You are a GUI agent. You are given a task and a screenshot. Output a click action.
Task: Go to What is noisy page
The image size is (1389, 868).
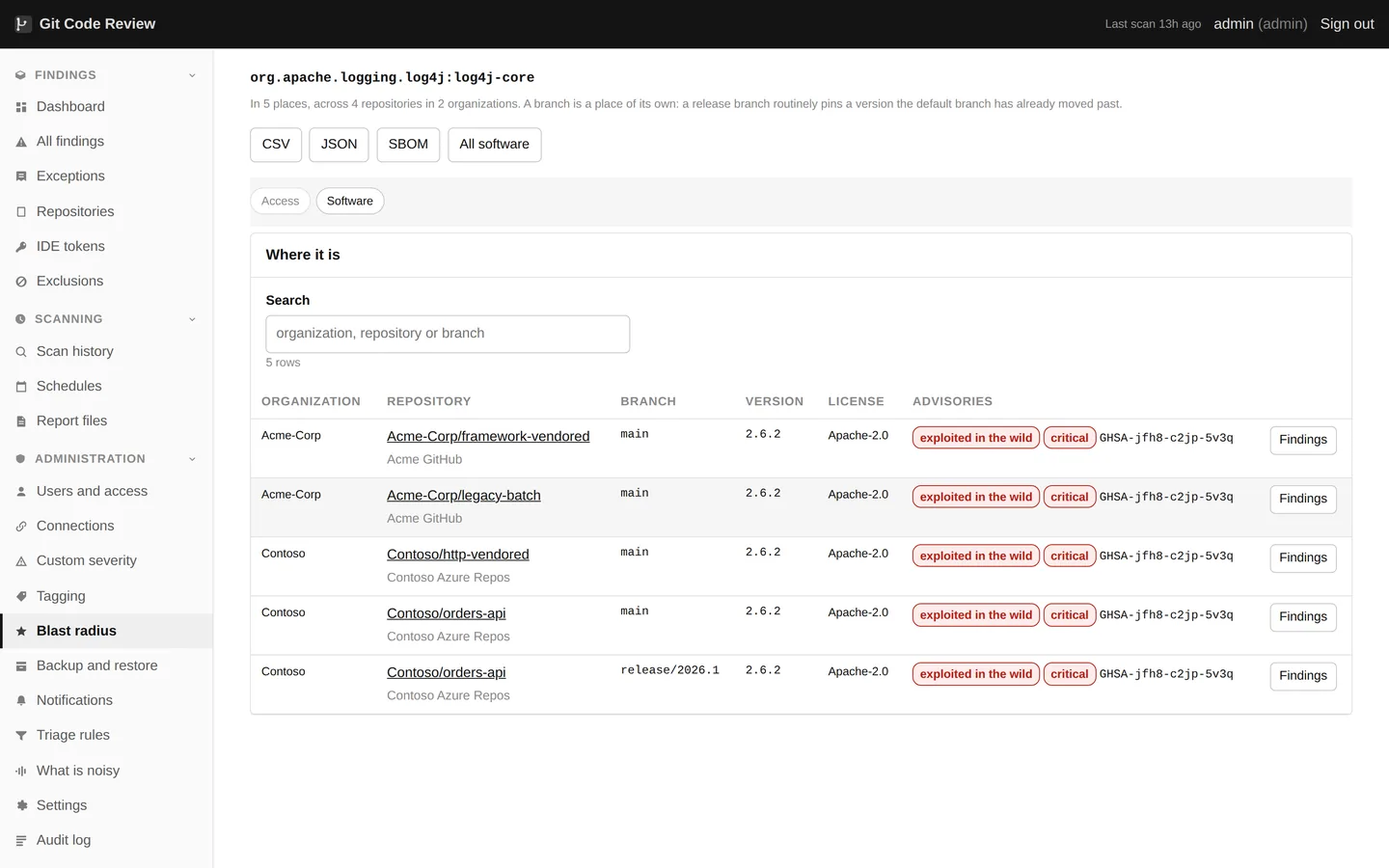tap(106, 771)
